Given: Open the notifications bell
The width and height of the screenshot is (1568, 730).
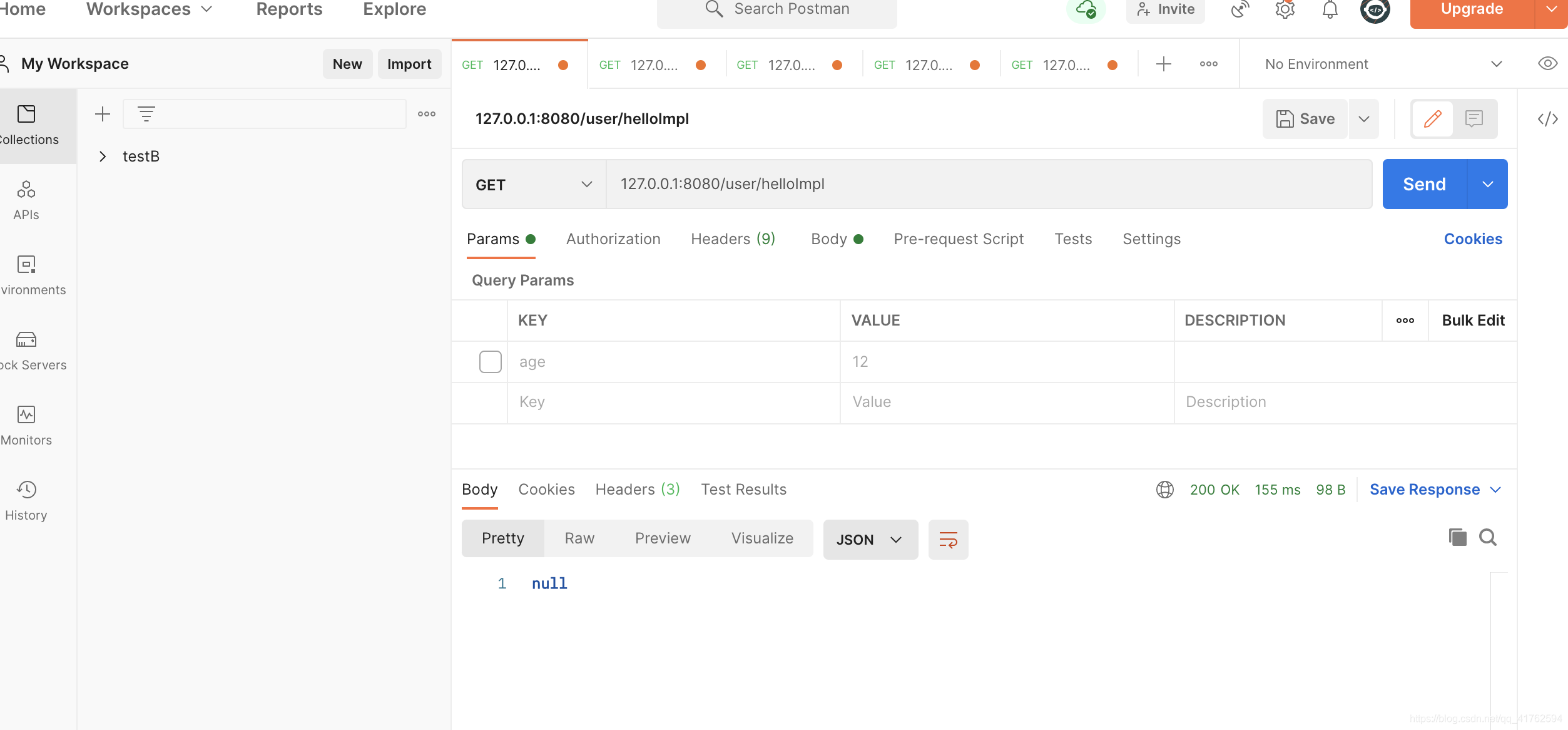Looking at the screenshot, I should tap(1330, 9).
